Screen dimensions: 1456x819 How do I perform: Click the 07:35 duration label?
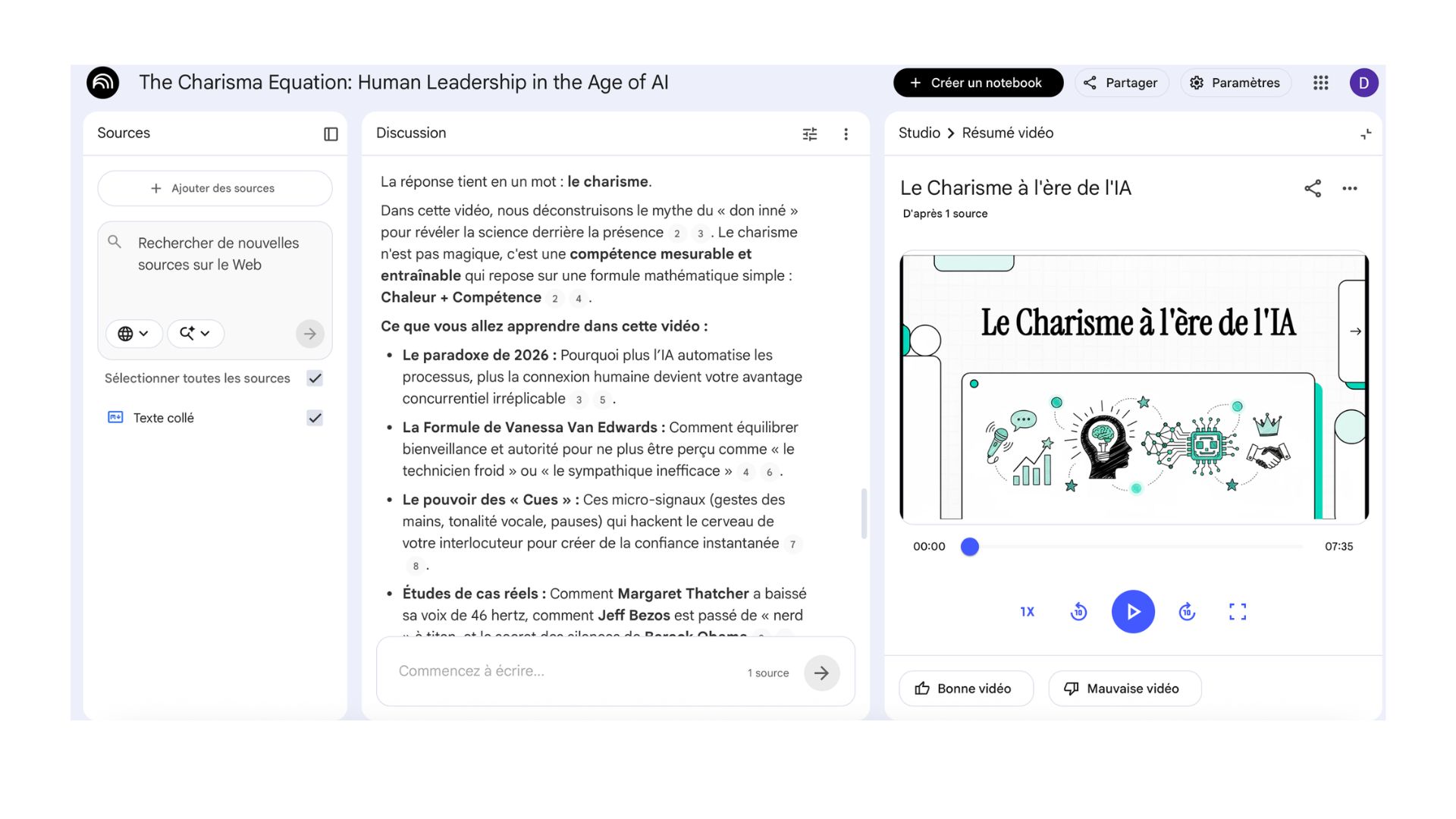pos(1338,546)
